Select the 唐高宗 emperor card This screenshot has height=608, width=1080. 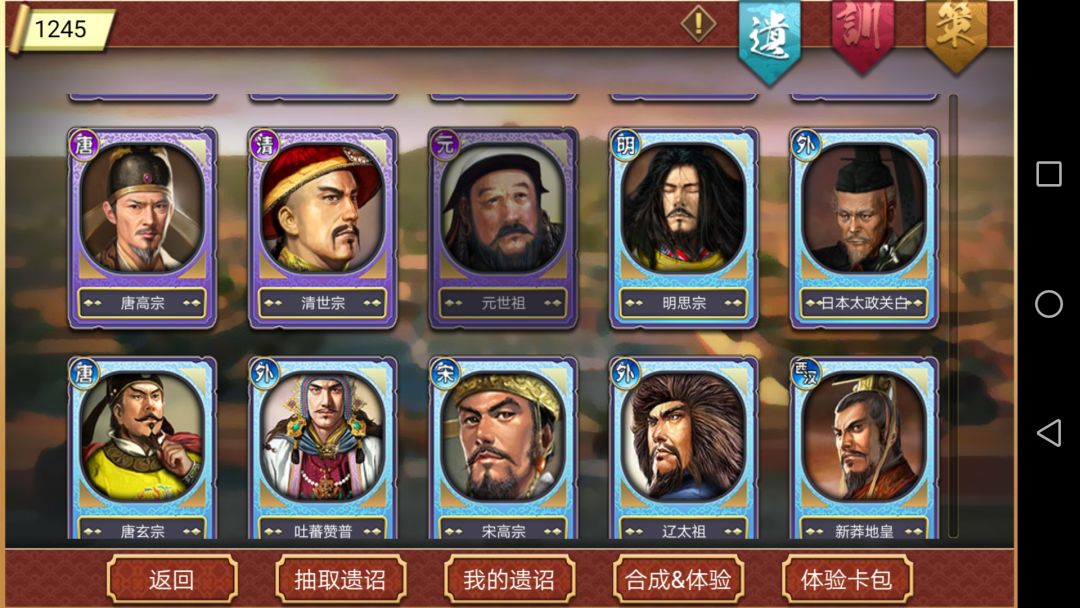tap(143, 228)
